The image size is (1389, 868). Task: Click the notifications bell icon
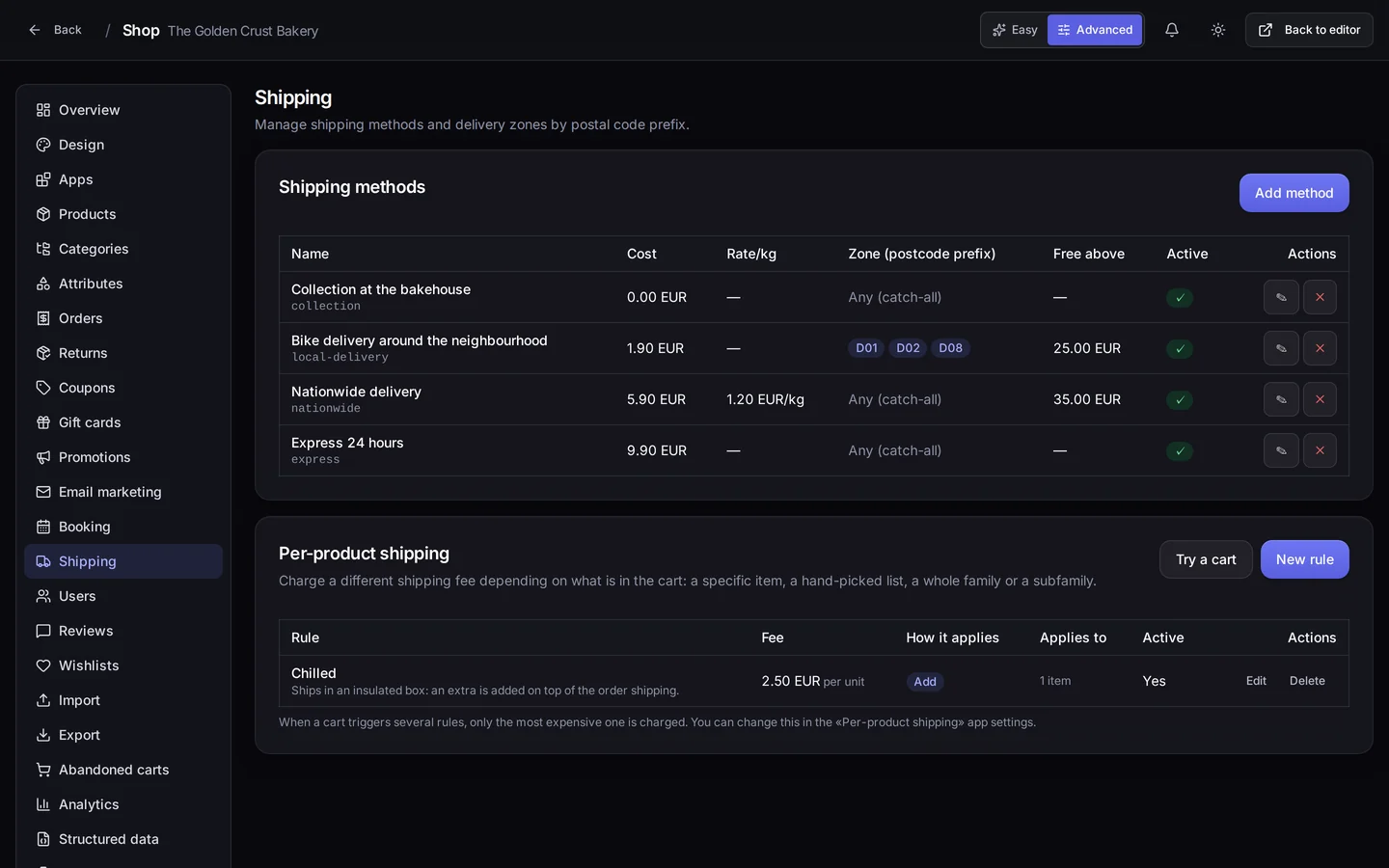pos(1171,30)
